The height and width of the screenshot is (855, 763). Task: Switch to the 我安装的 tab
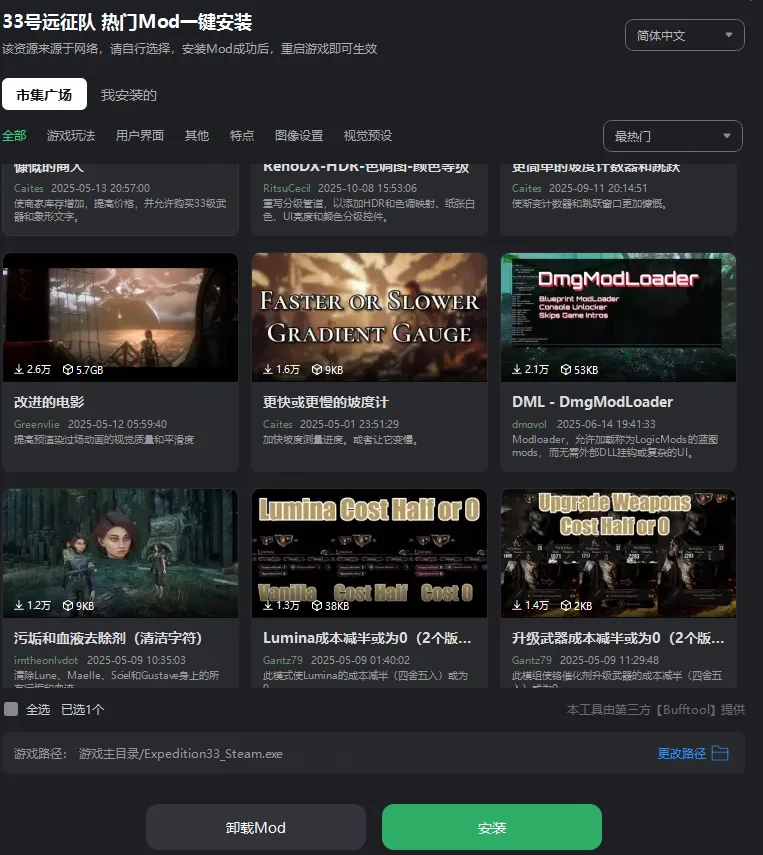129,95
